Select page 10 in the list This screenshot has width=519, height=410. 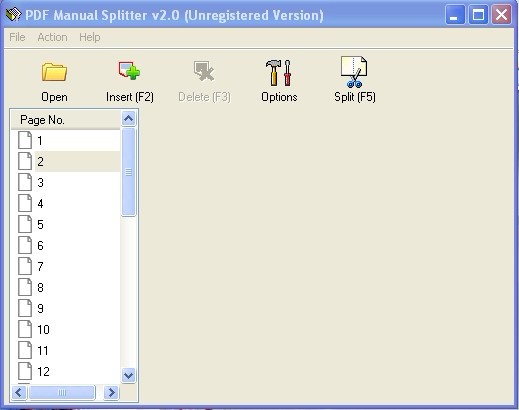click(68, 329)
